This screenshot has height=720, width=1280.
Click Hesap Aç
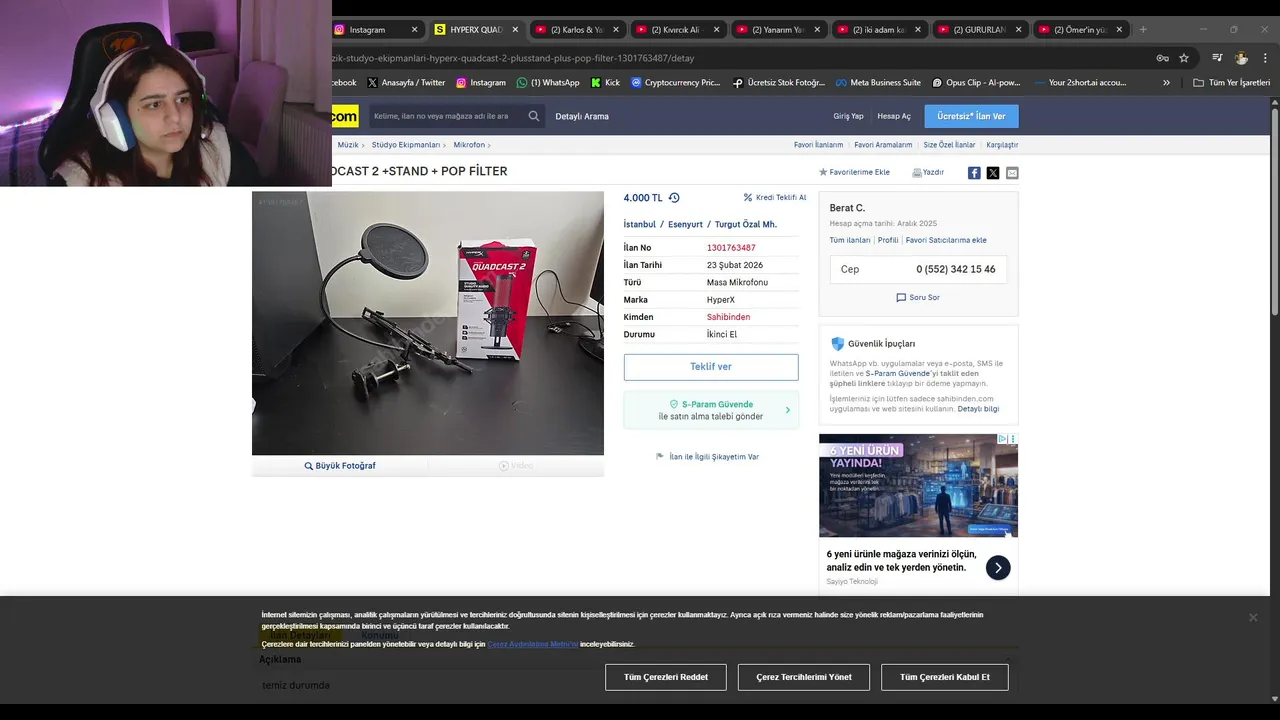click(894, 116)
